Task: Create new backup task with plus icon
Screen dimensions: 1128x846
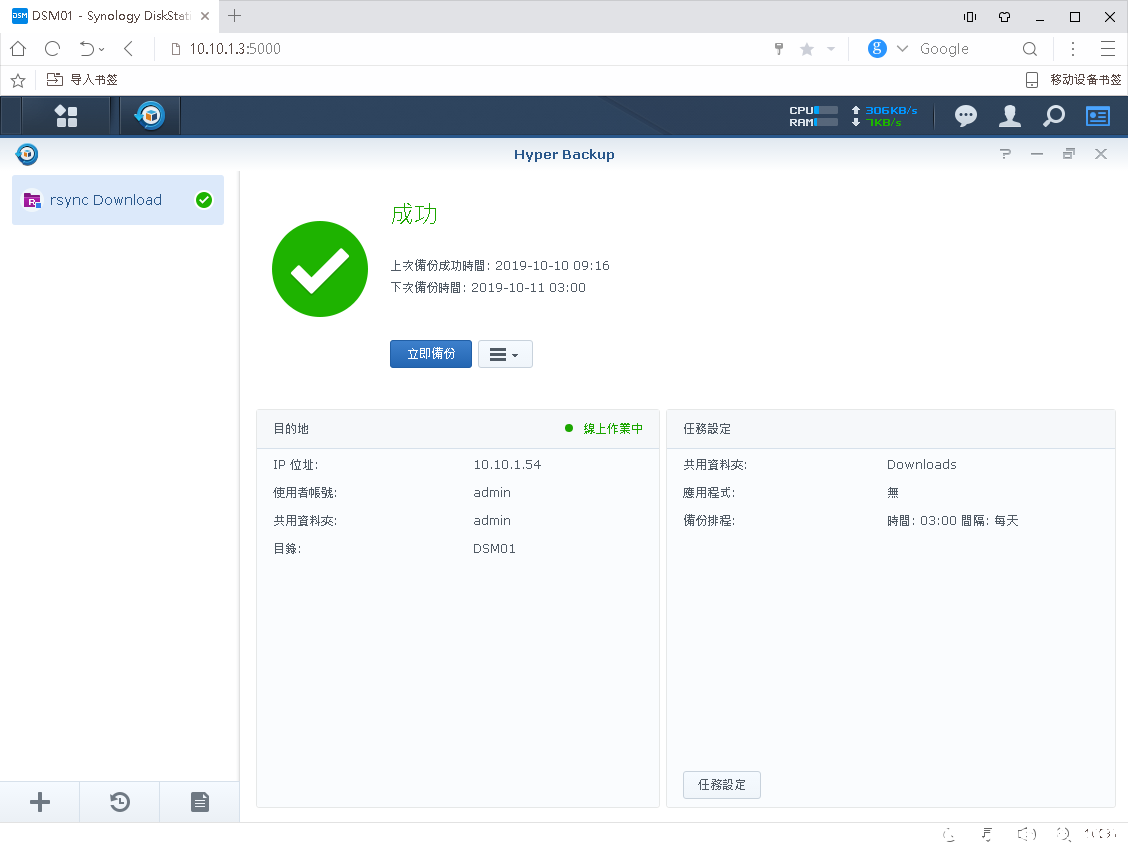Action: click(x=40, y=802)
